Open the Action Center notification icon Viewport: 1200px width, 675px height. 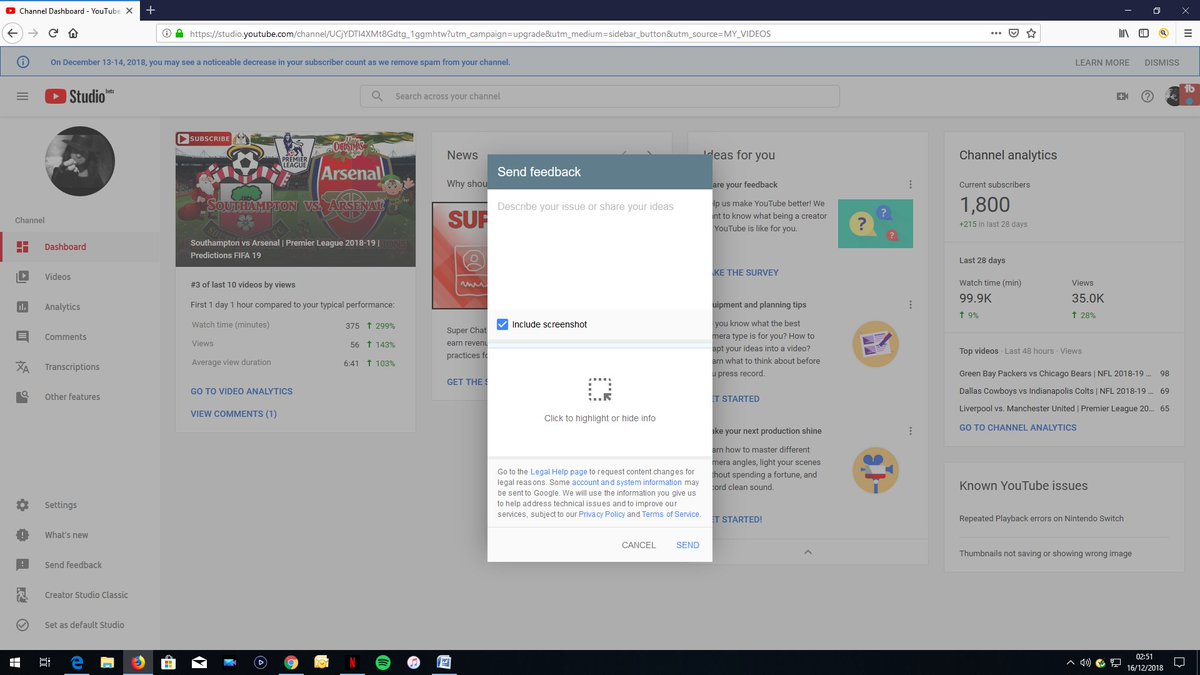(1180, 662)
